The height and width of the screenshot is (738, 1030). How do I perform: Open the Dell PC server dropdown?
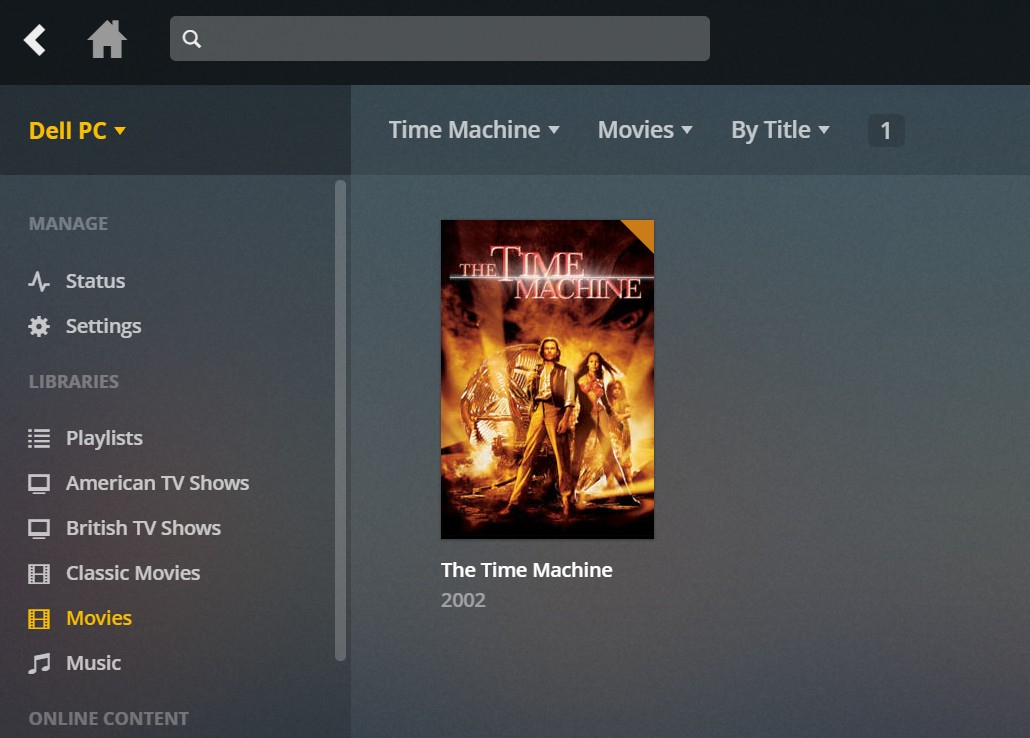coord(77,130)
